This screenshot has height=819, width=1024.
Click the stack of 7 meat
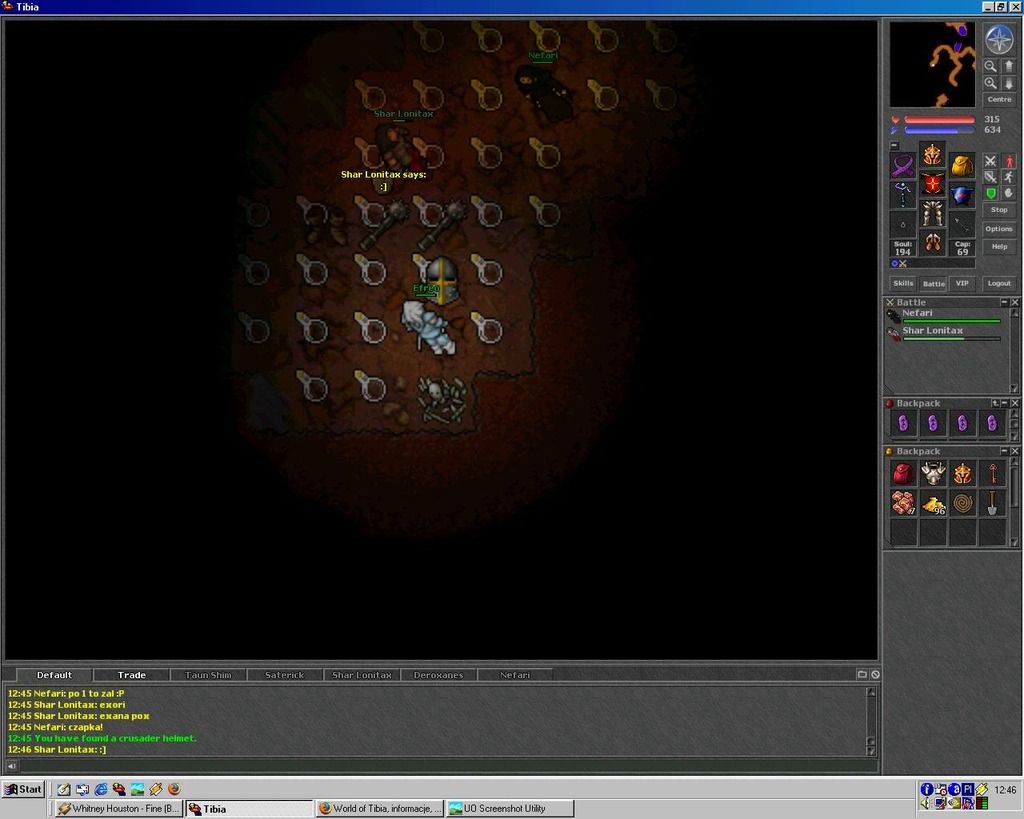pos(903,504)
